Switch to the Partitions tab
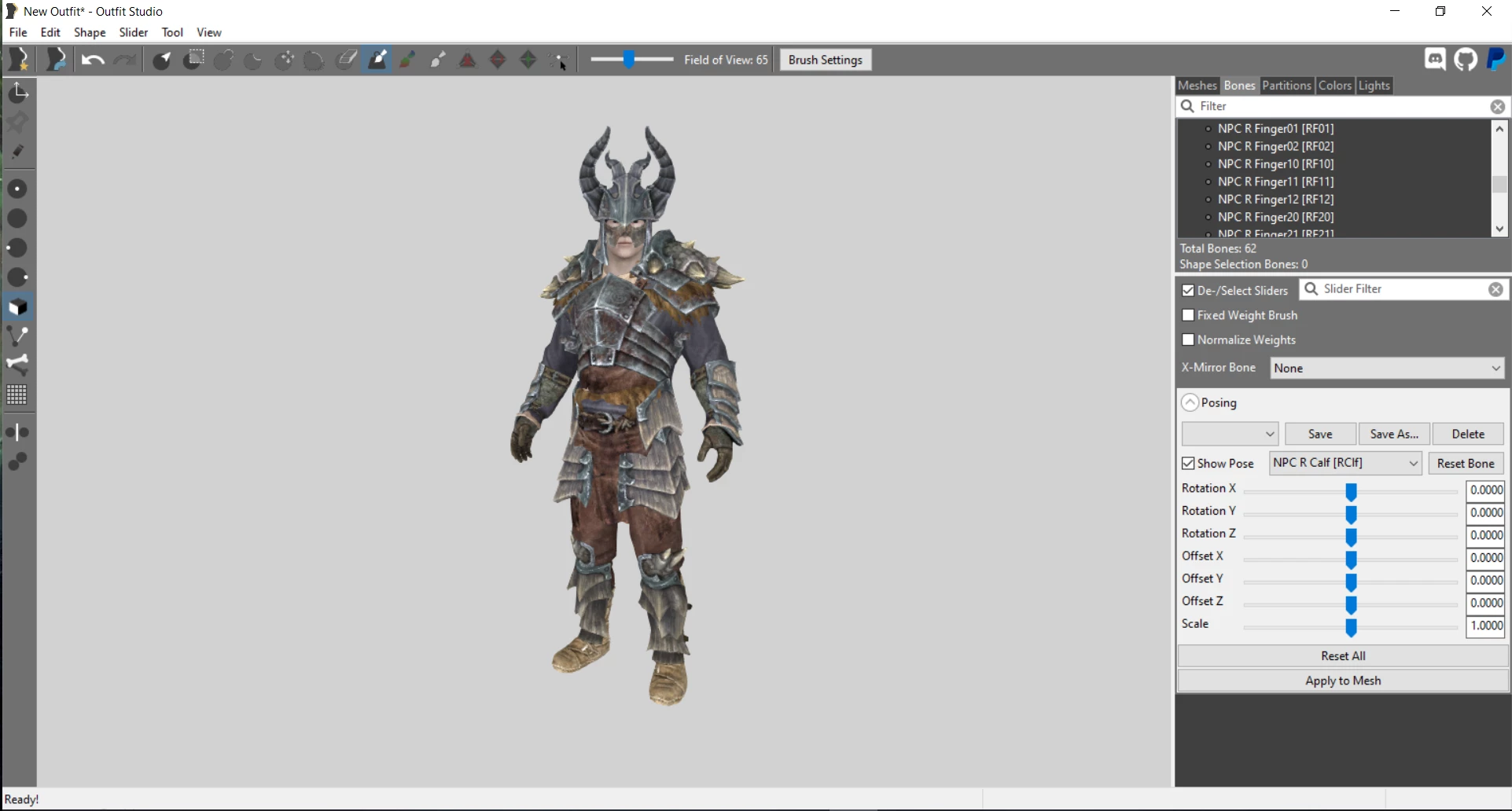The height and width of the screenshot is (811, 1512). pyautogui.click(x=1286, y=86)
